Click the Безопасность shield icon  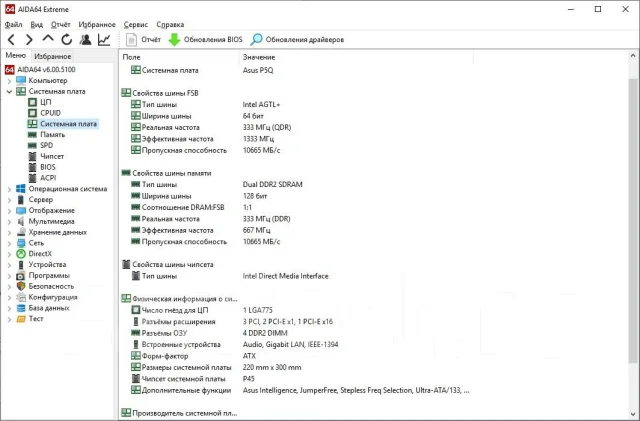[x=21, y=286]
